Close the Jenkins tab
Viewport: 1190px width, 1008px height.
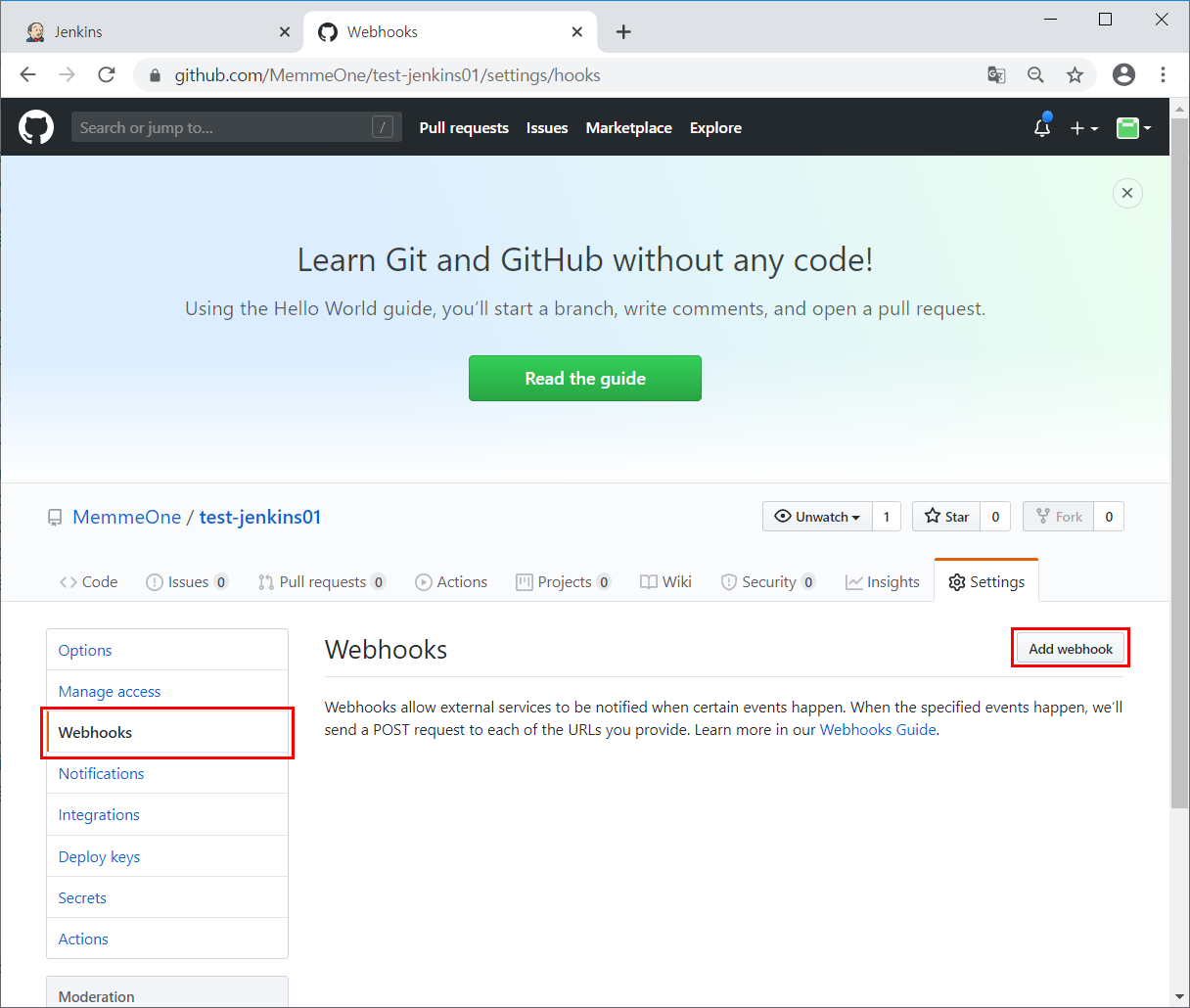(285, 32)
